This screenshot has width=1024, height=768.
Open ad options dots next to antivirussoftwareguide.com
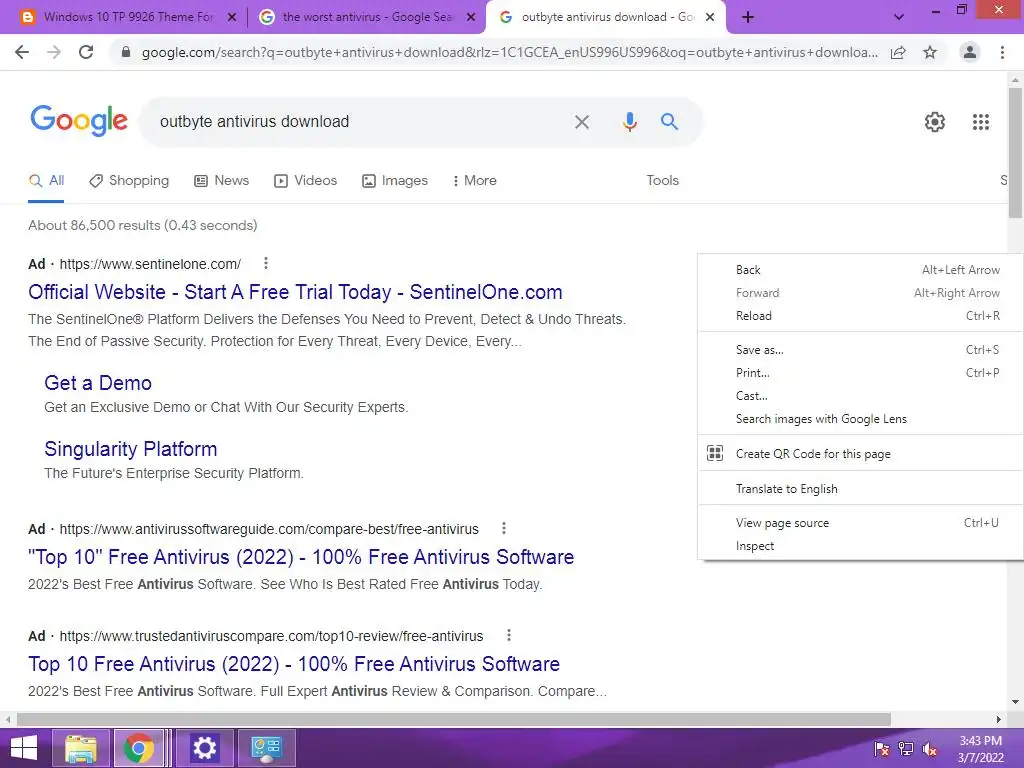click(x=504, y=528)
